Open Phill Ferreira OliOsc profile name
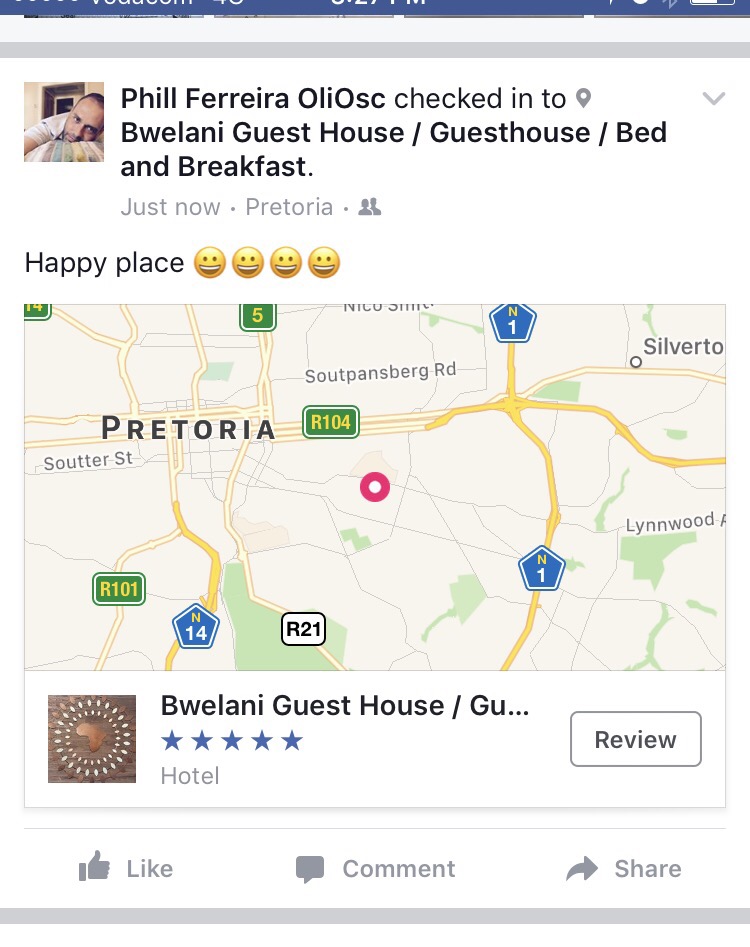This screenshot has width=750, height=947. pos(253,99)
